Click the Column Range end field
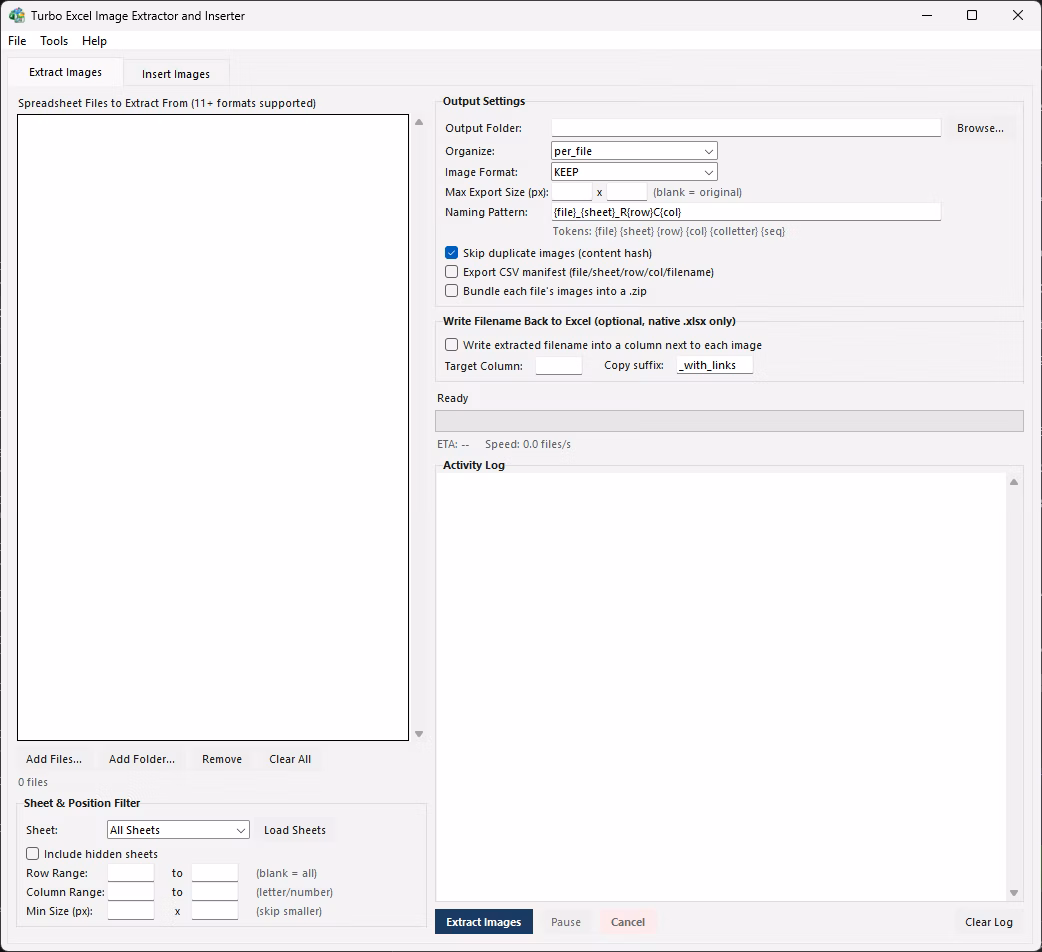Screen dimensions: 1042x952 (215, 892)
